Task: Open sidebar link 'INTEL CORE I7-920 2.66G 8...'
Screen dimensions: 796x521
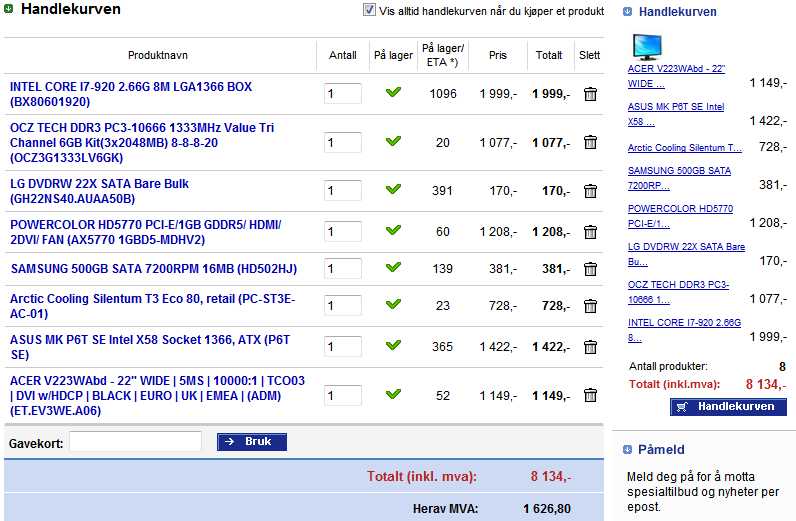Action: 684,330
